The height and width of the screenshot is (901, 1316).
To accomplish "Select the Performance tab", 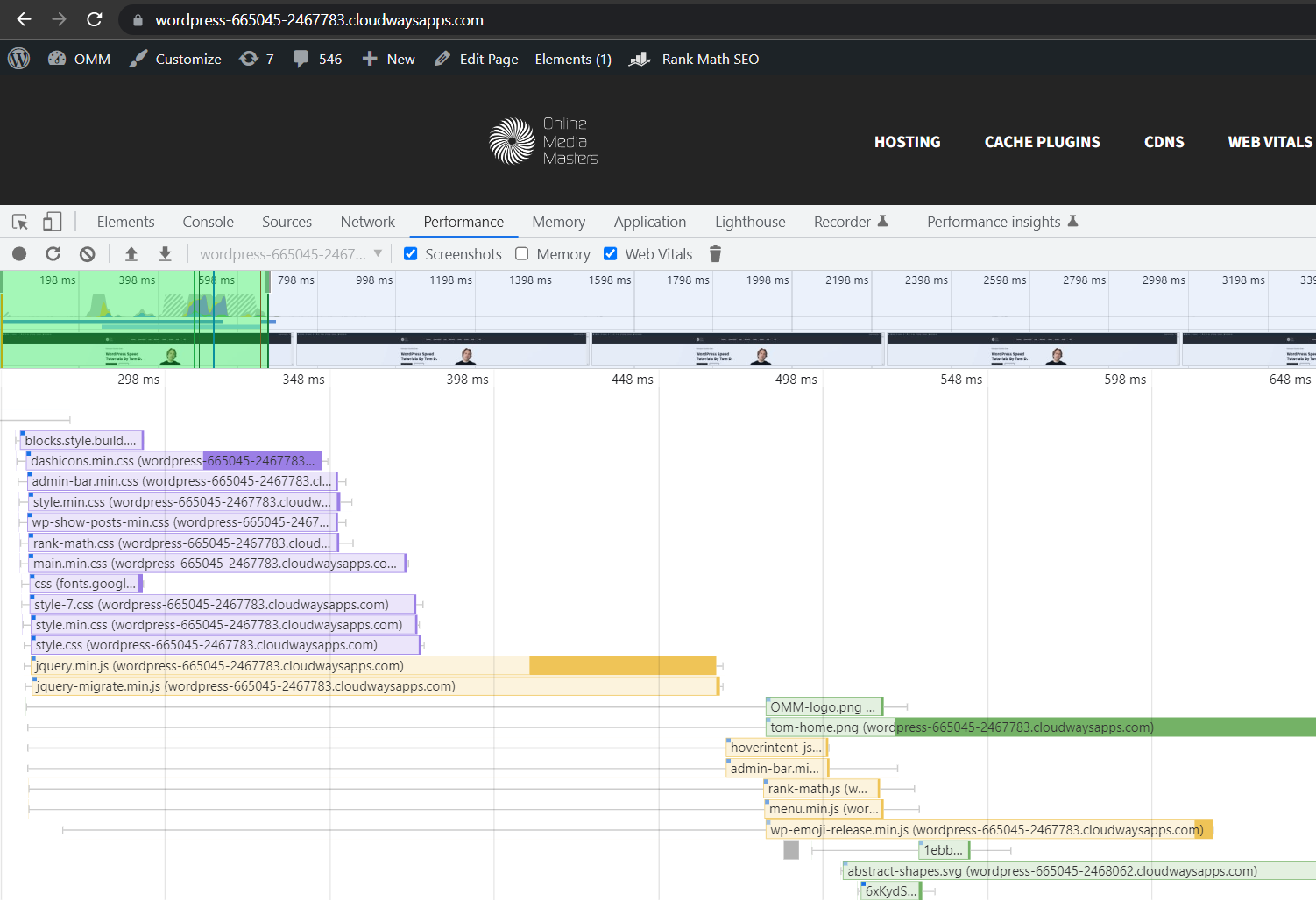I will (463, 222).
